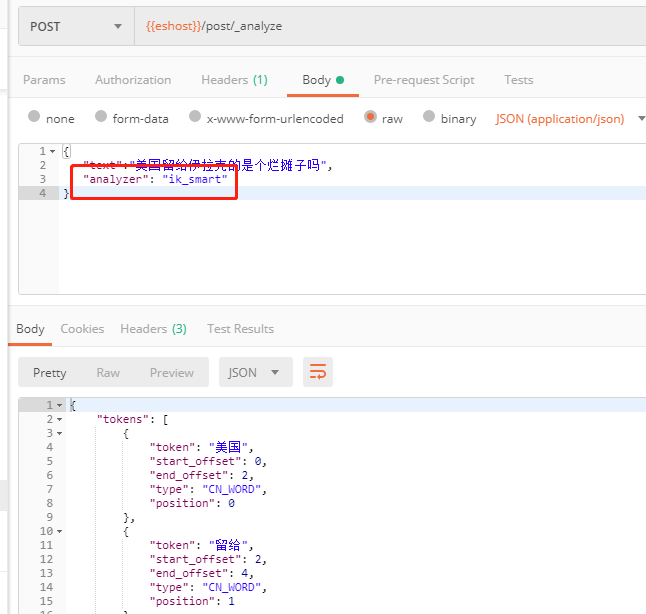This screenshot has height=614, width=646.
Task: Select the request Body tab
Action: coord(323,80)
